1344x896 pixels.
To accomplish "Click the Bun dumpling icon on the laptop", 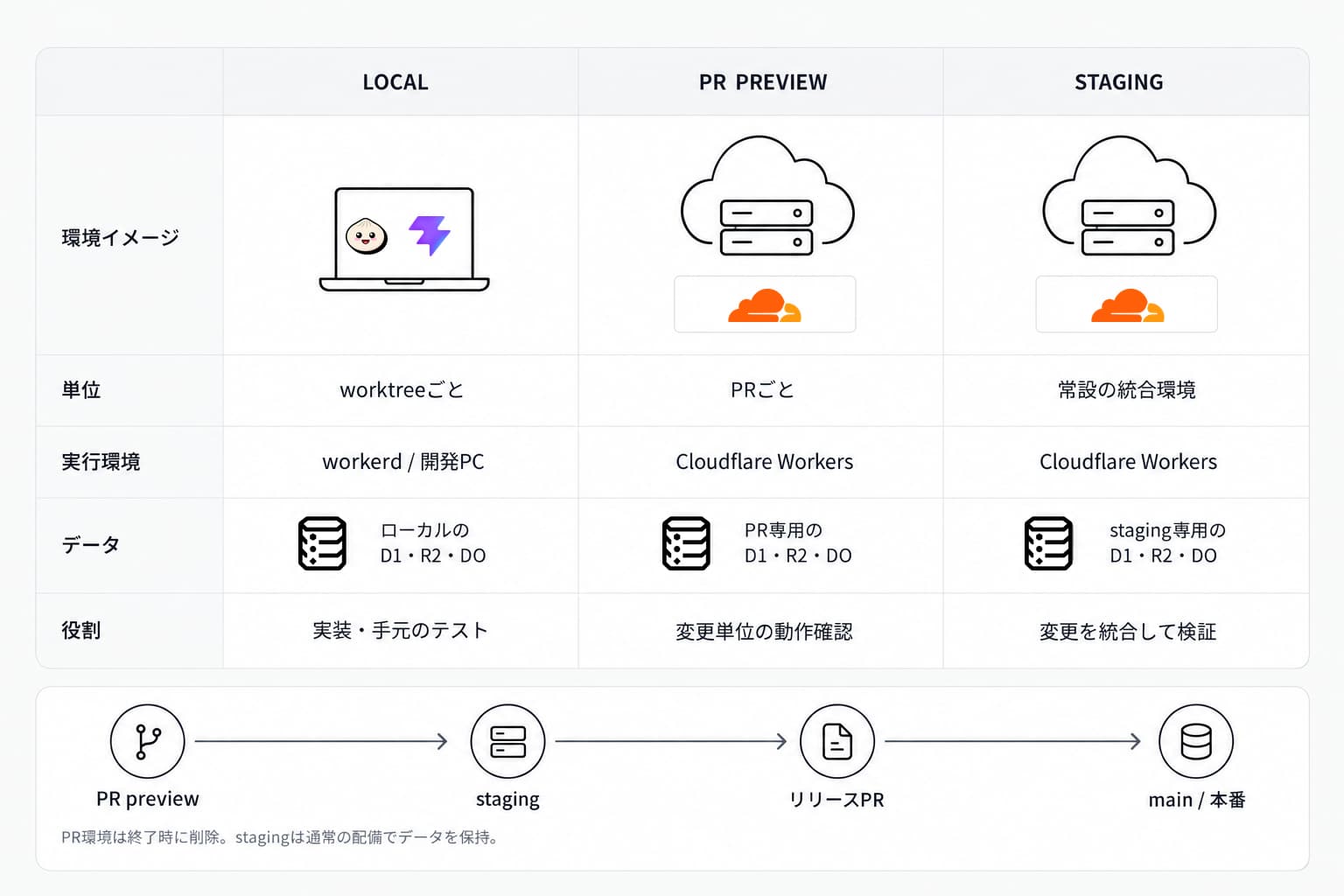I will (367, 235).
